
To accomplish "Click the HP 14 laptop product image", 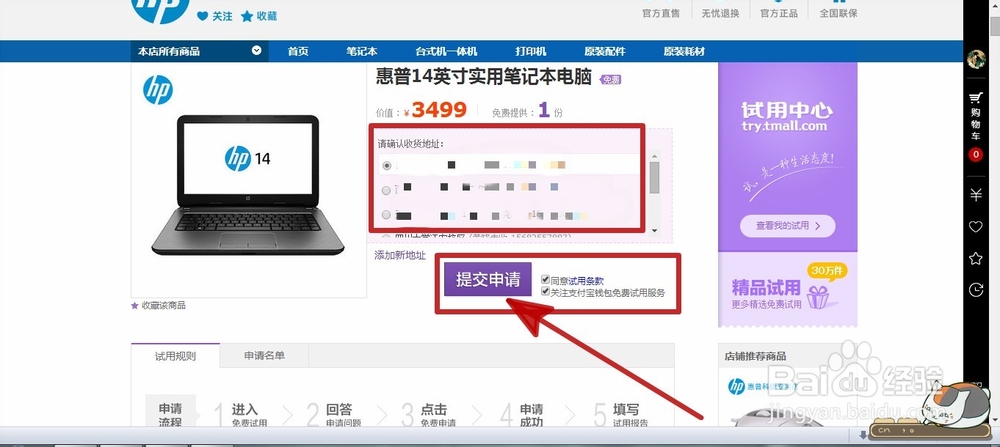I will point(248,185).
